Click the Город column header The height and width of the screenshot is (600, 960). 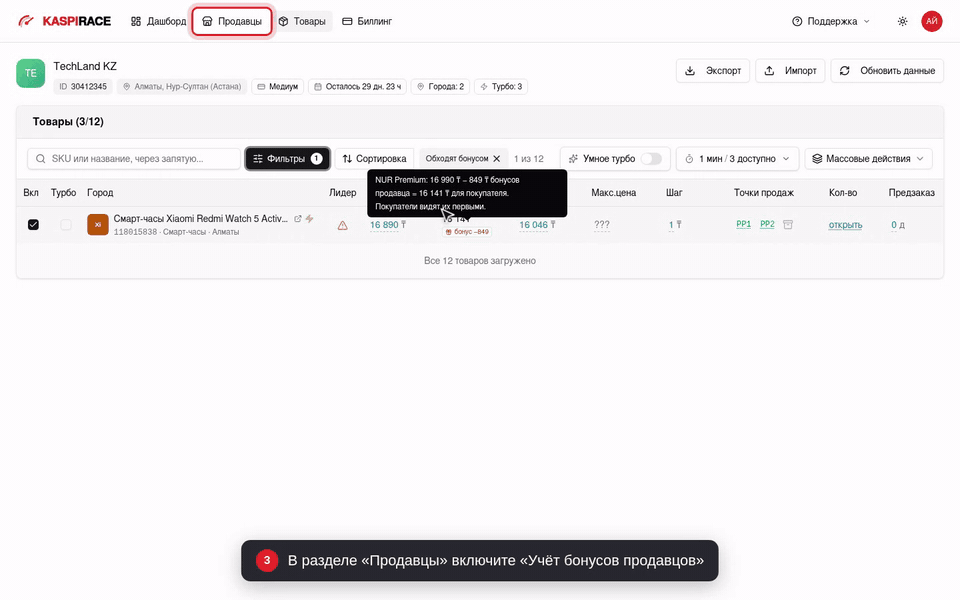pyautogui.click(x=100, y=192)
